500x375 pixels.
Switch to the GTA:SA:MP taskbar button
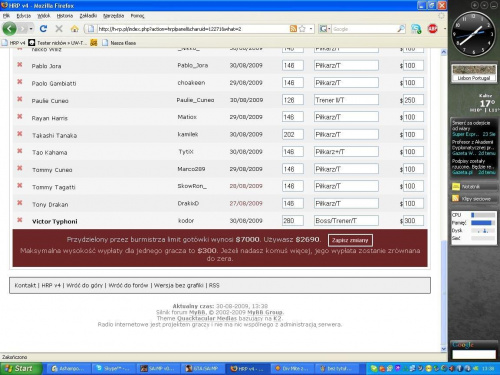click(x=203, y=368)
